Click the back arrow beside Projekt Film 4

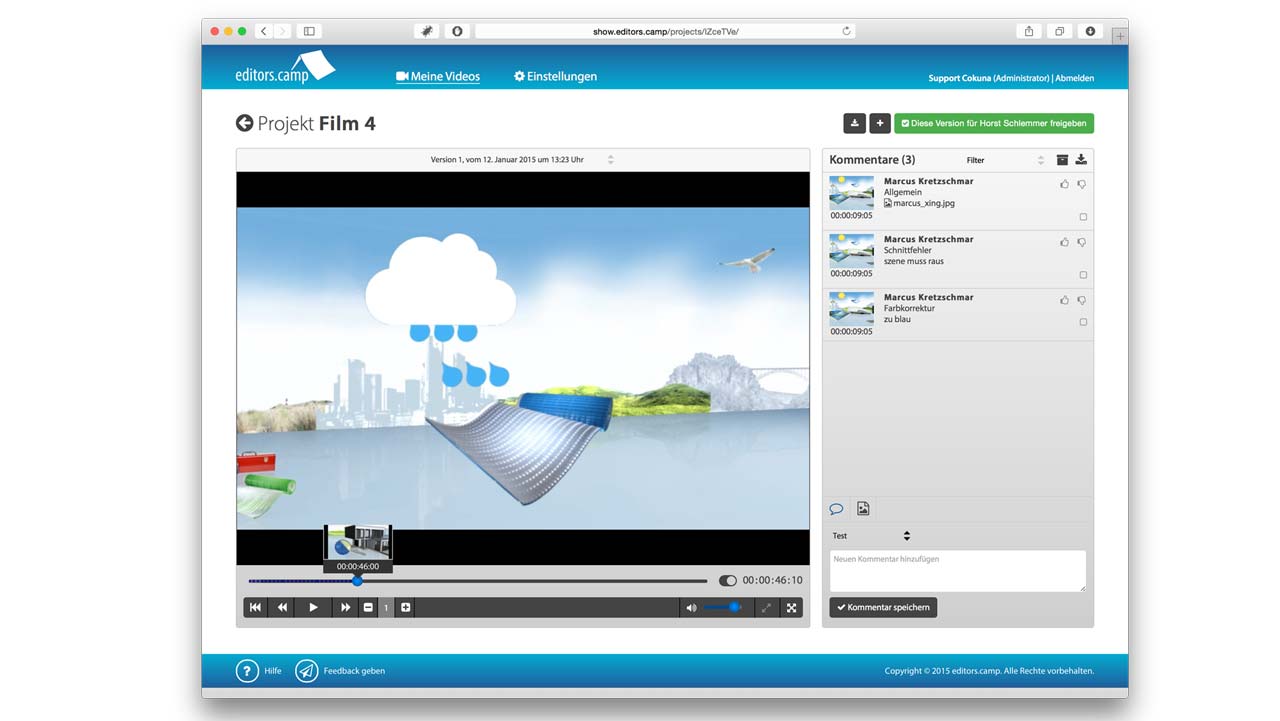[244, 123]
